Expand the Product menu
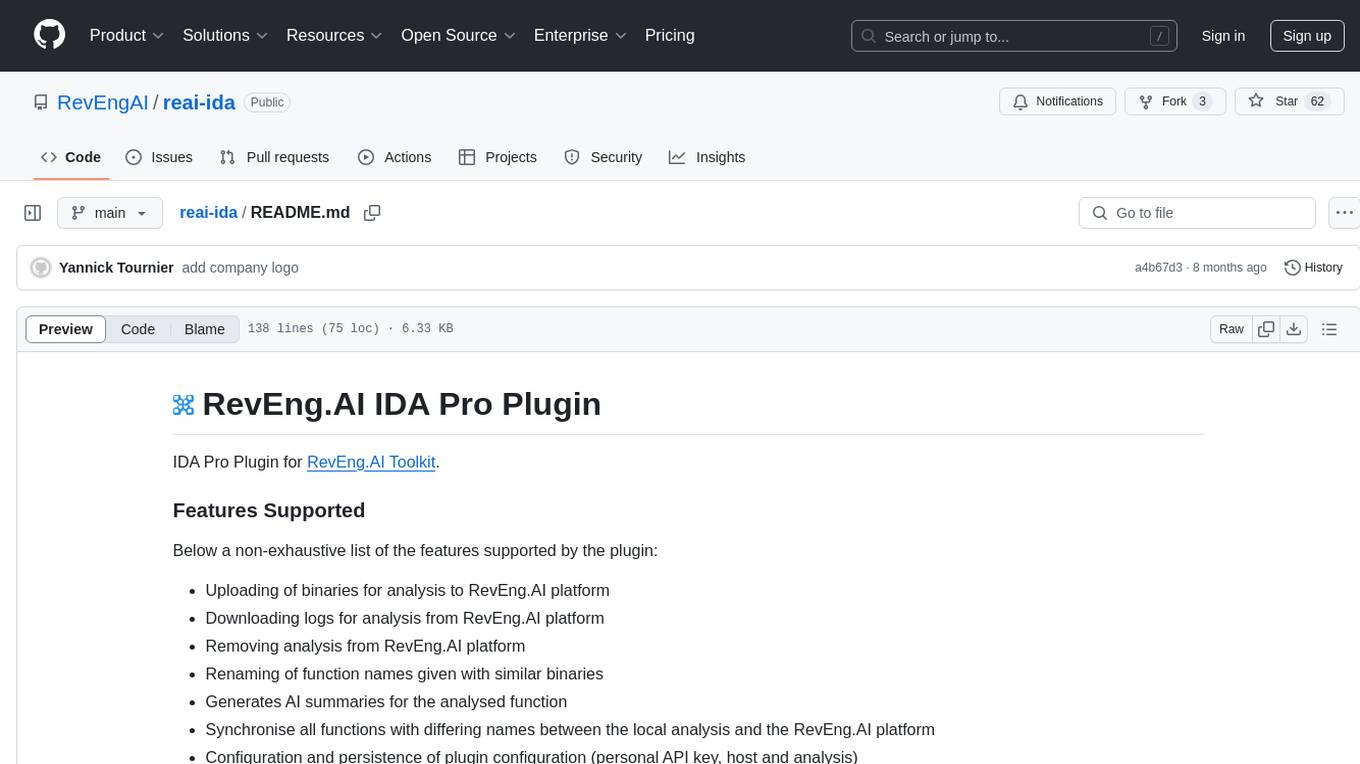 coord(127,35)
